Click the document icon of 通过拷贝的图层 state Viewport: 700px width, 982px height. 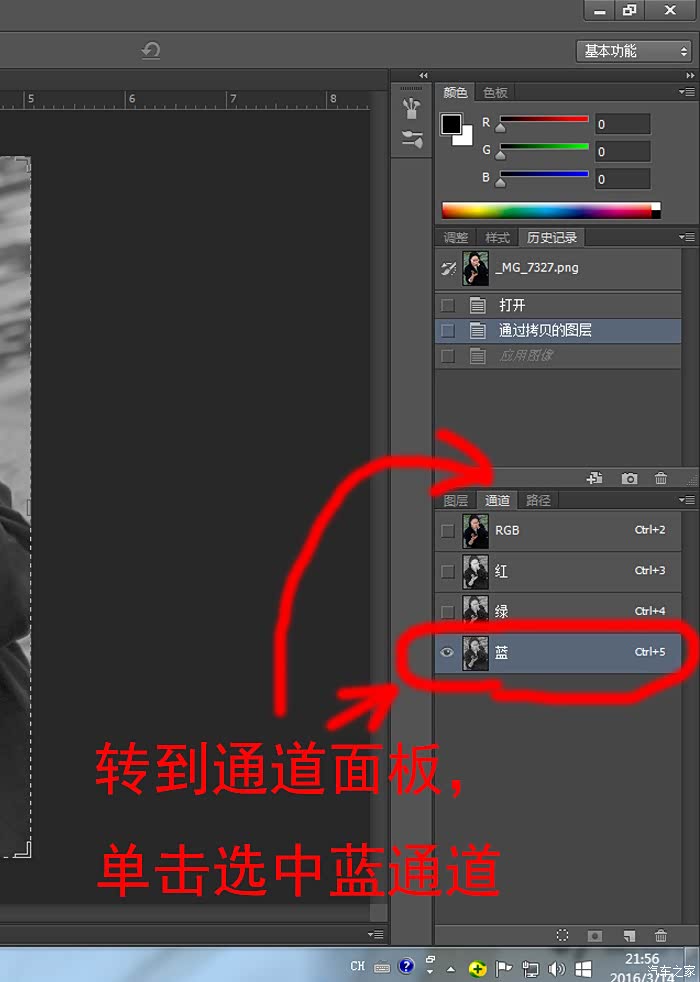tap(477, 330)
